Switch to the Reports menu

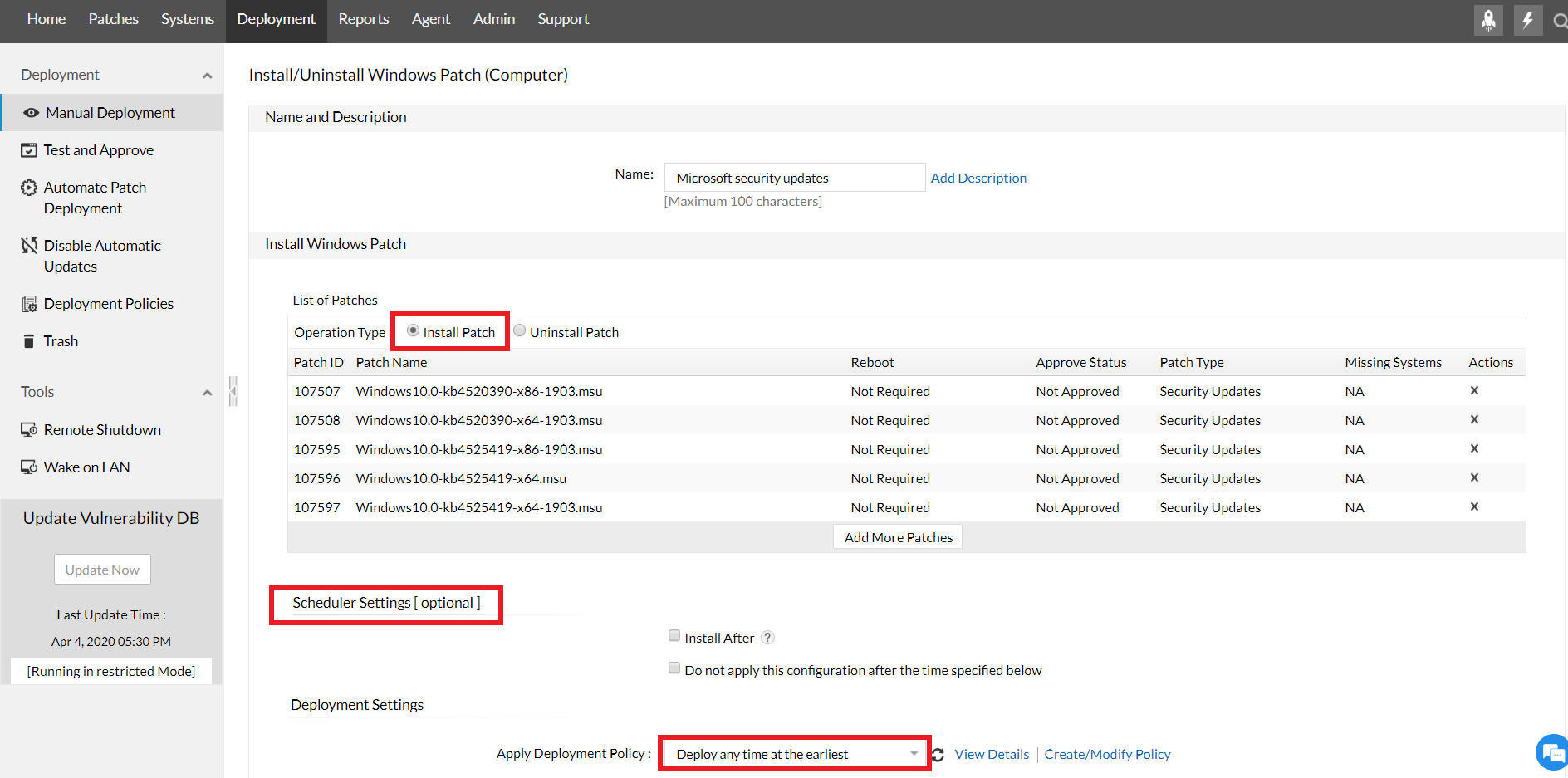(363, 18)
